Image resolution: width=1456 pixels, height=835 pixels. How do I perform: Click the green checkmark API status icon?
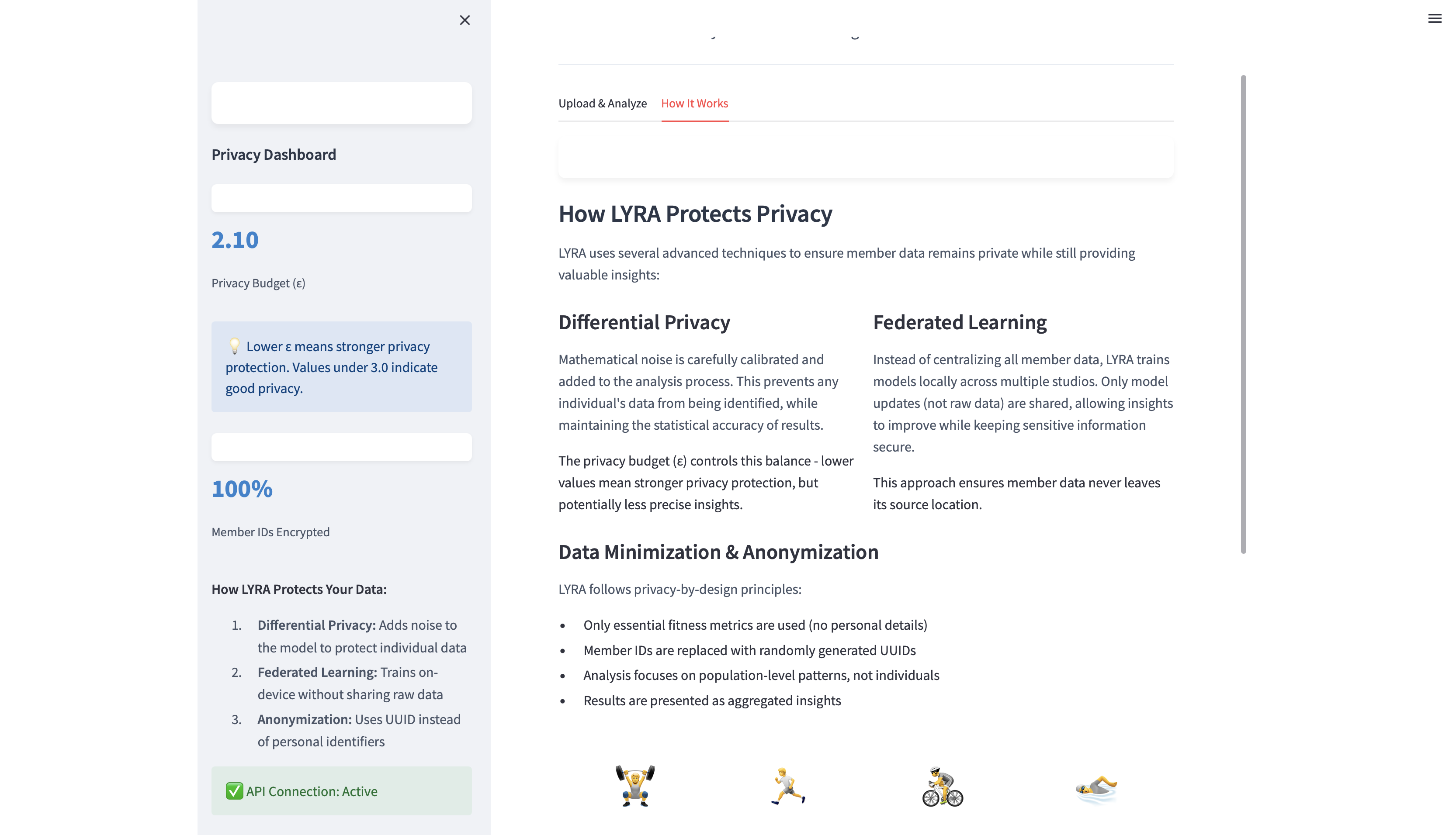tap(234, 791)
